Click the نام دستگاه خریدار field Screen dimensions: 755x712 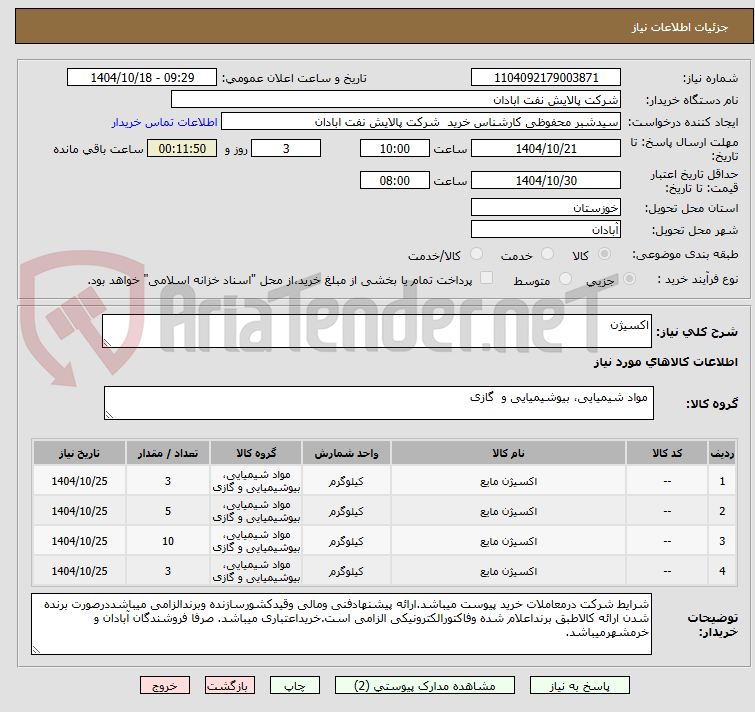396,100
